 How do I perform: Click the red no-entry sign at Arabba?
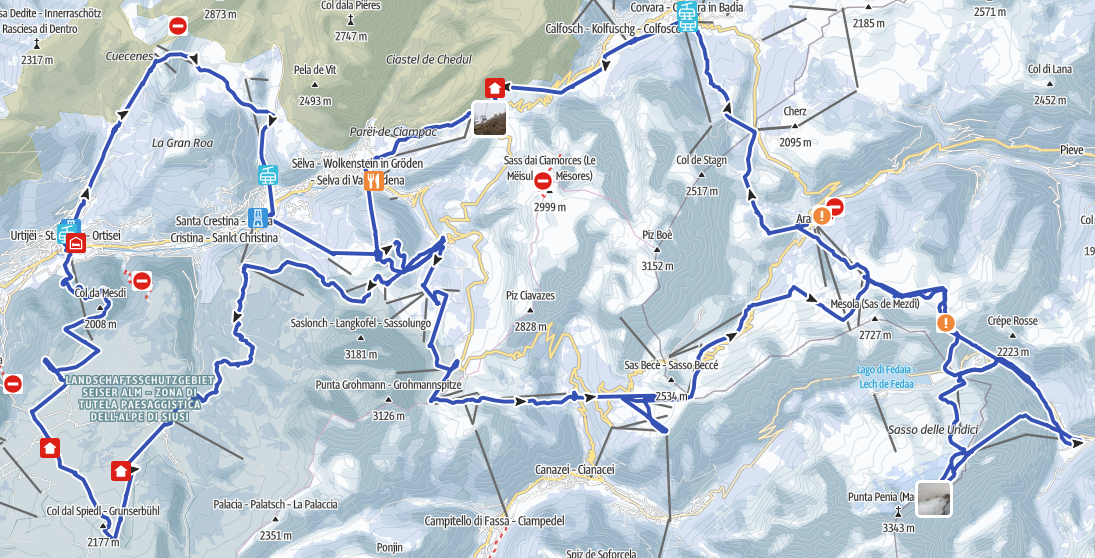pos(835,207)
